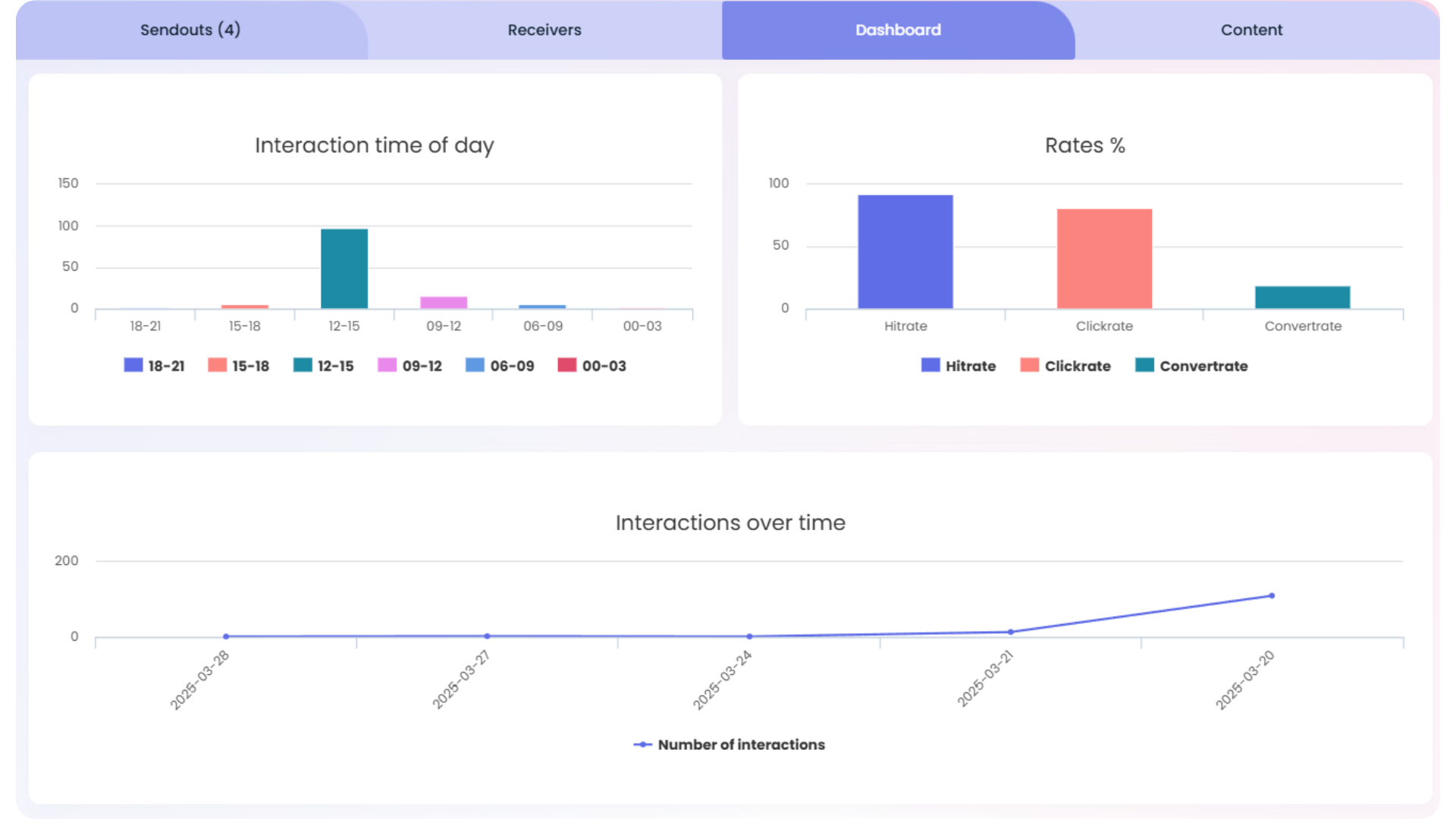The width and height of the screenshot is (1456, 819).
Task: Click the 06-09 legend swatch
Action: pyautogui.click(x=475, y=366)
